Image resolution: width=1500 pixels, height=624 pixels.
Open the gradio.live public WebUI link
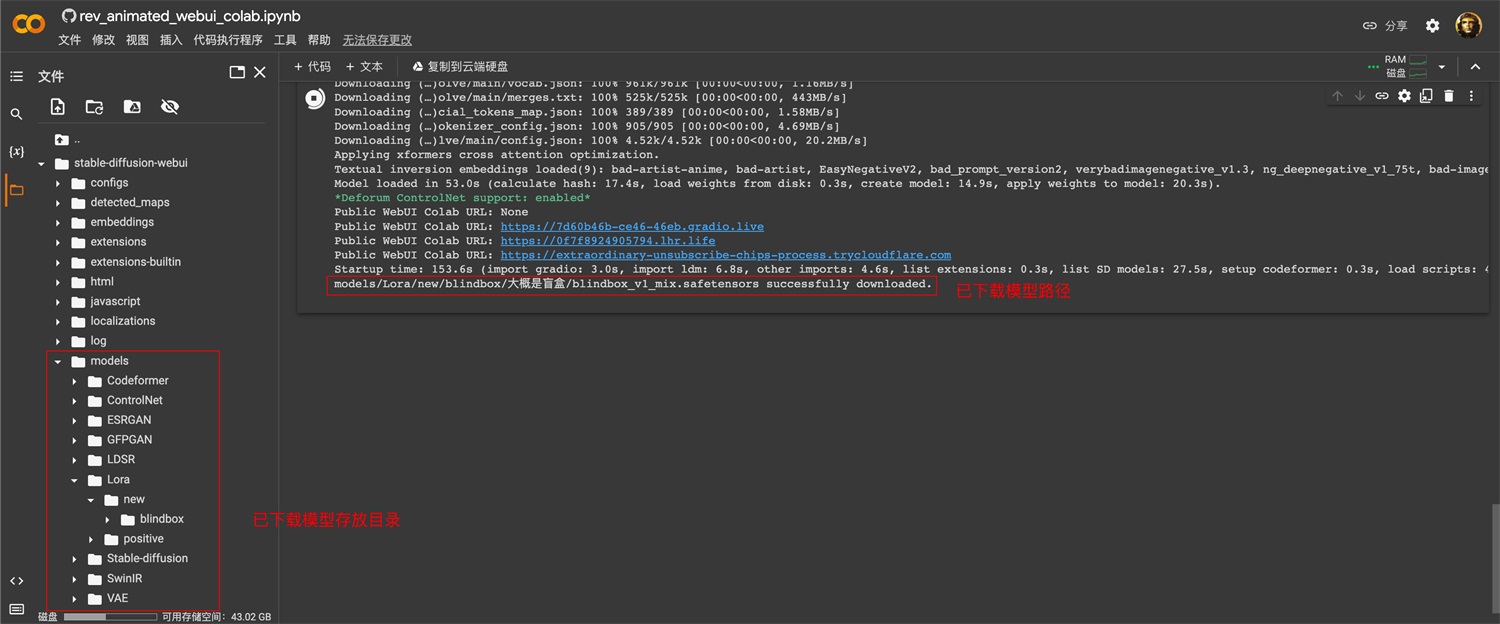tap(631, 227)
